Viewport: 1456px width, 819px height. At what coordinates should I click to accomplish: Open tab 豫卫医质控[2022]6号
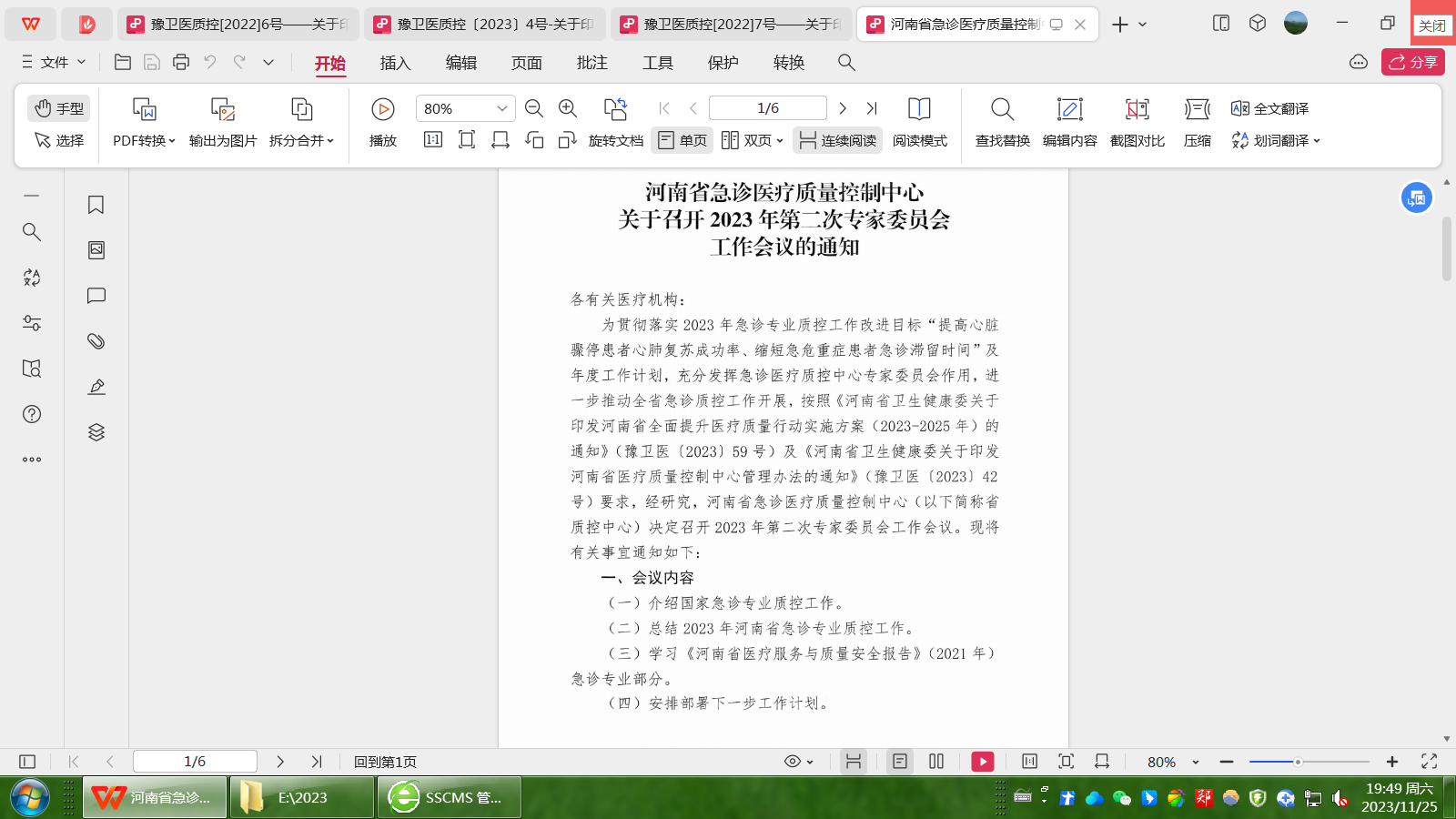click(x=238, y=24)
